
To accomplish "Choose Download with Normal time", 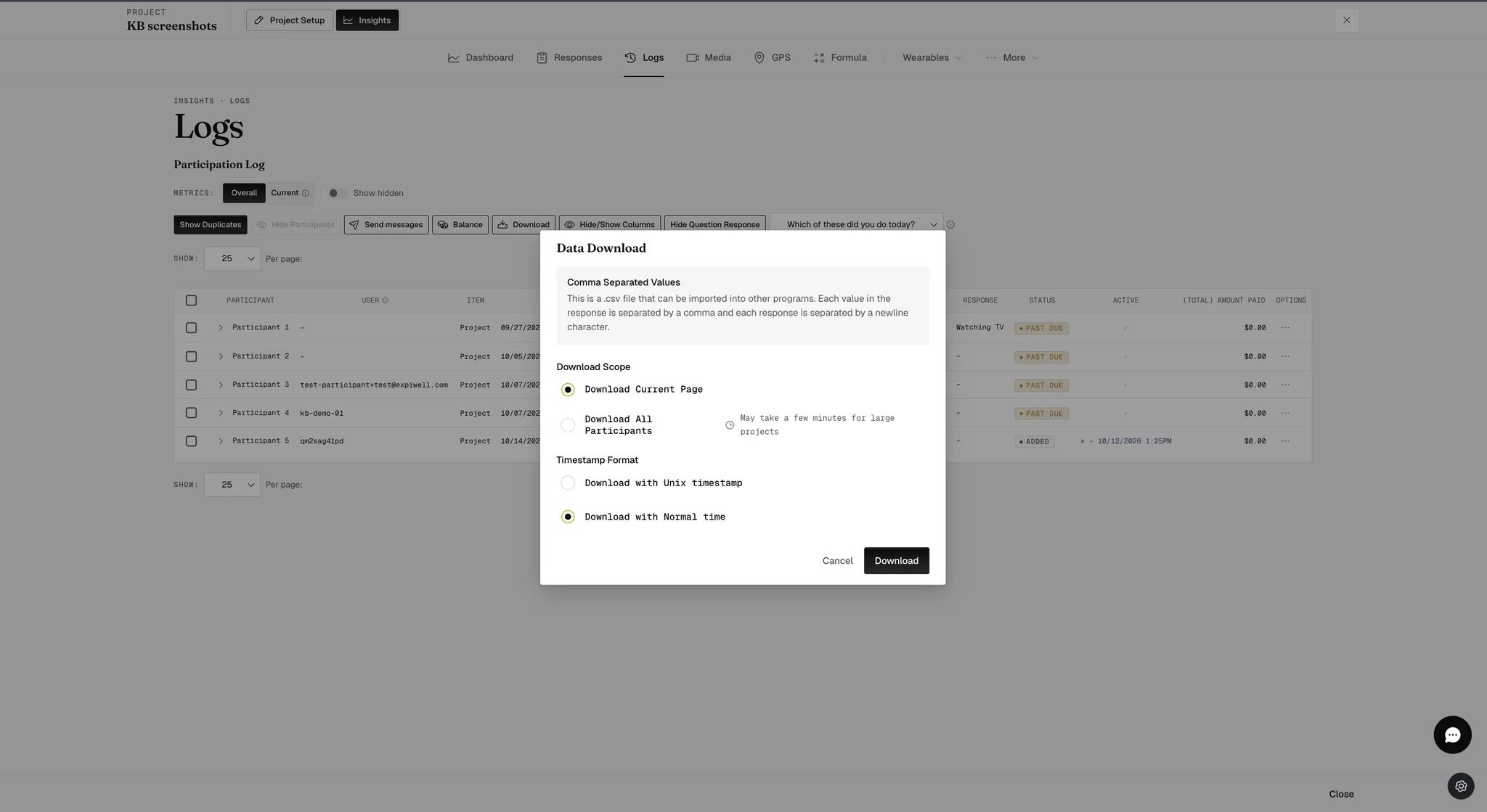I will tap(568, 517).
